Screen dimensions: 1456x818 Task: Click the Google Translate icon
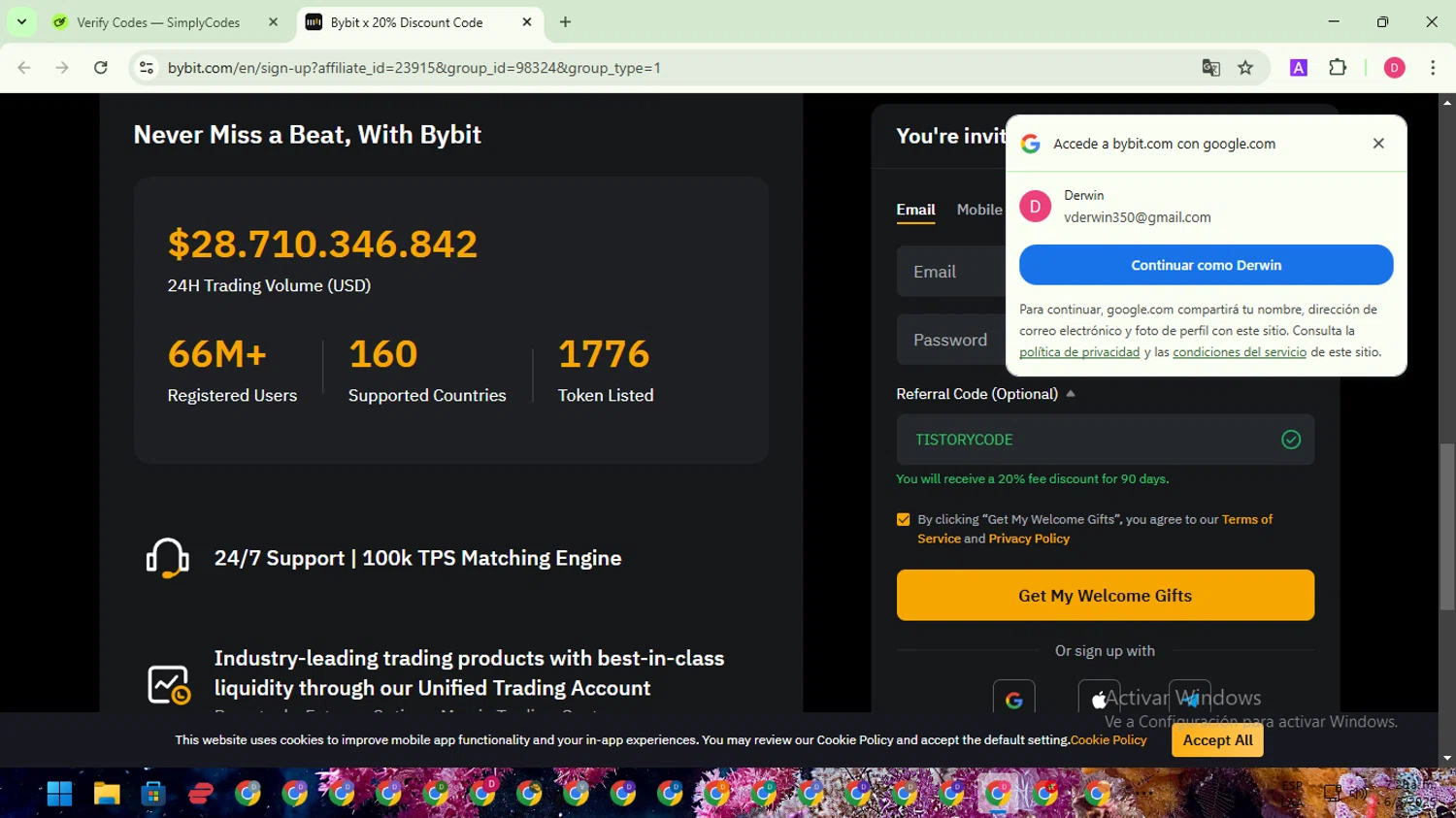(x=1210, y=68)
